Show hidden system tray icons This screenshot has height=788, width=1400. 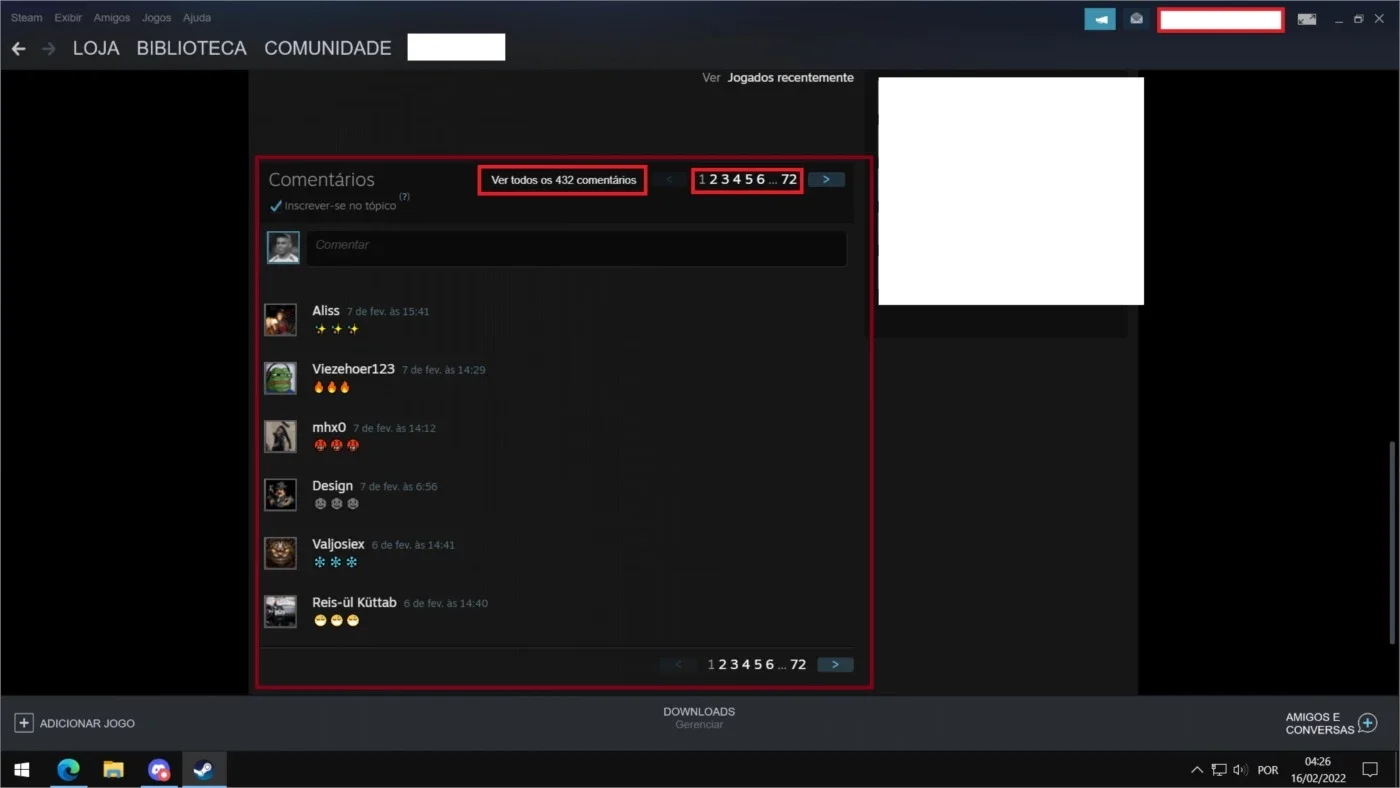1197,770
